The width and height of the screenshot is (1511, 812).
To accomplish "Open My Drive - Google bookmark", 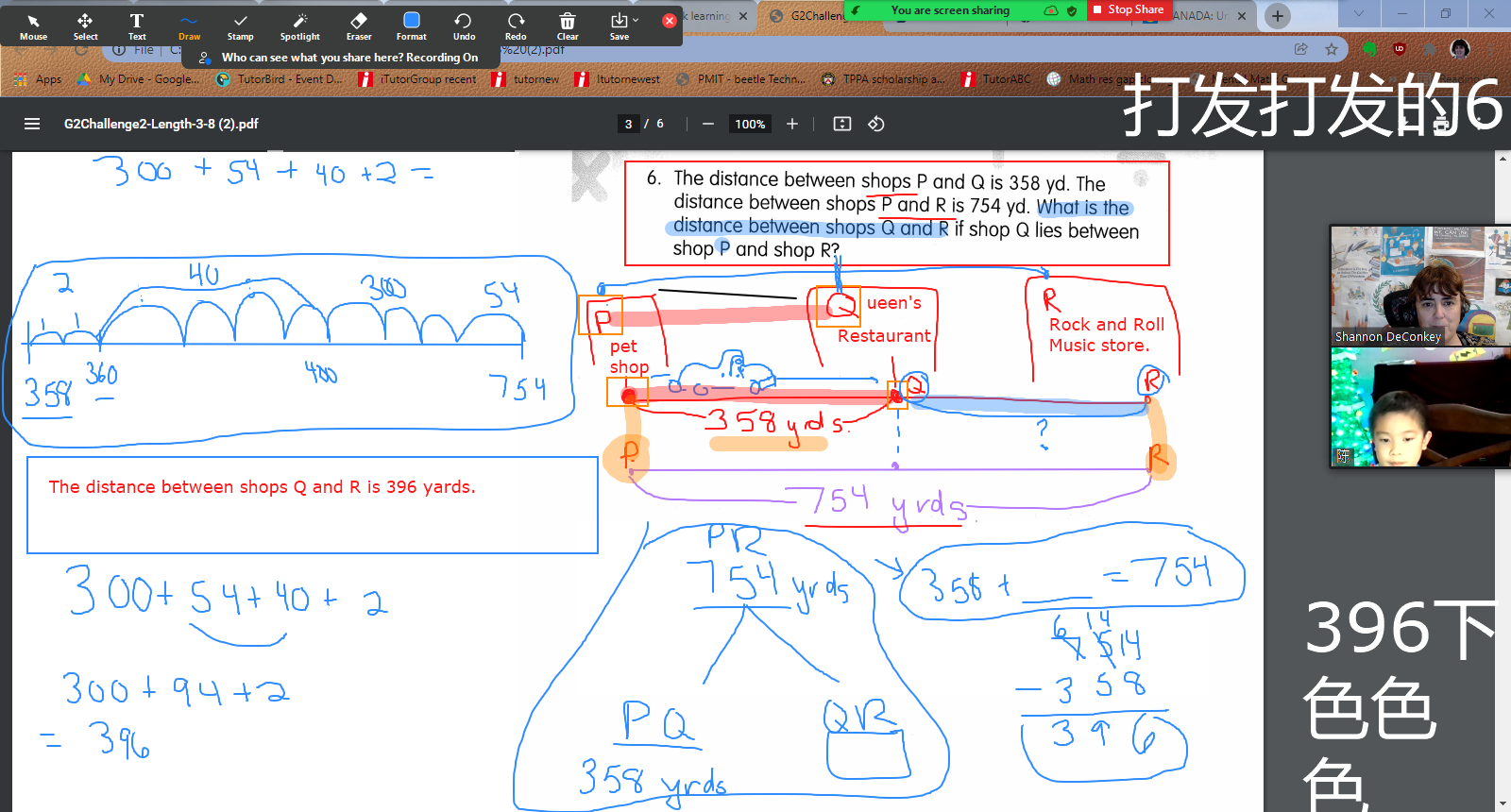I will [139, 79].
